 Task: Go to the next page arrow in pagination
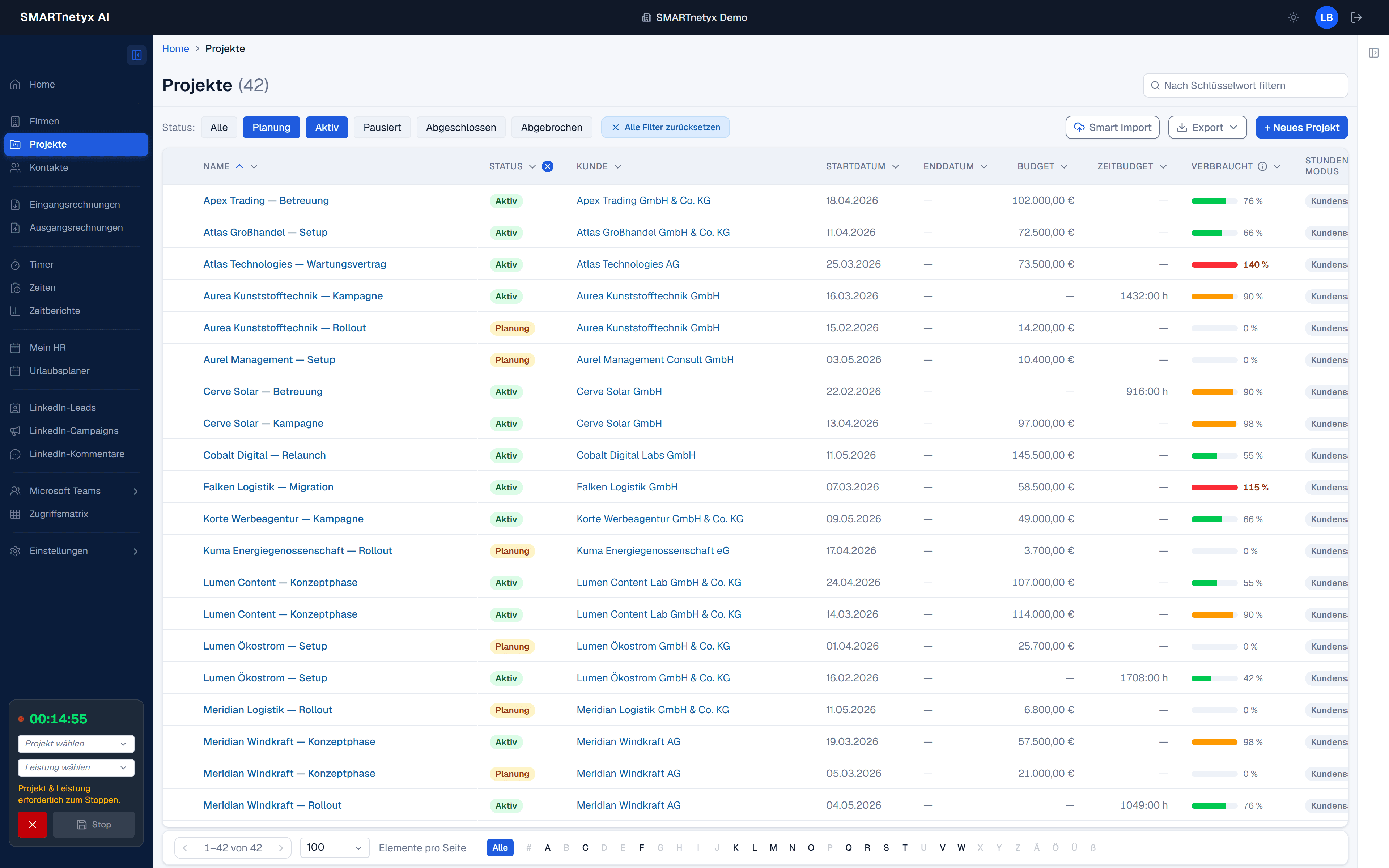pyautogui.click(x=281, y=848)
